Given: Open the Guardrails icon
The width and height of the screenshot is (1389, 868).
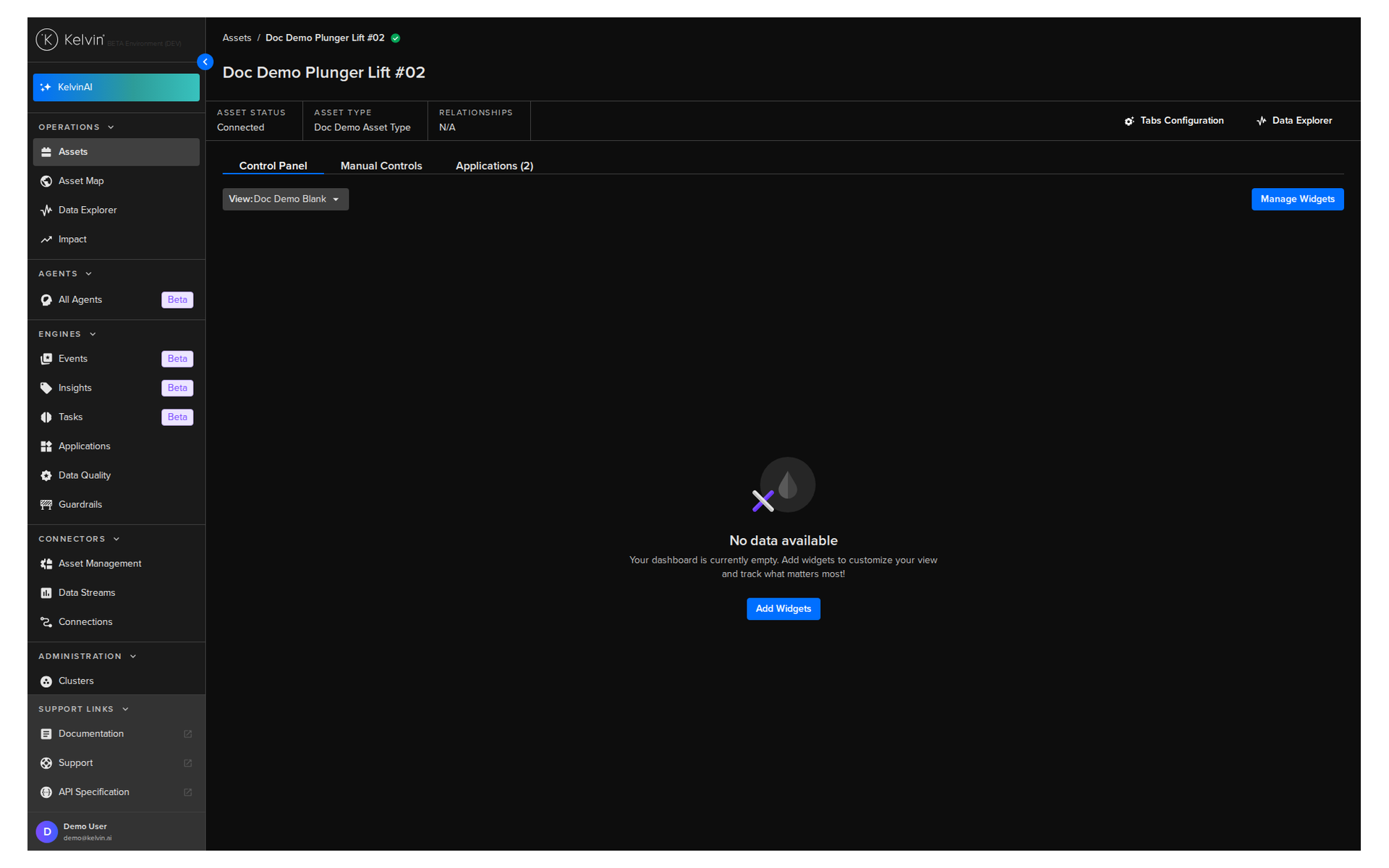Looking at the screenshot, I should point(46,505).
